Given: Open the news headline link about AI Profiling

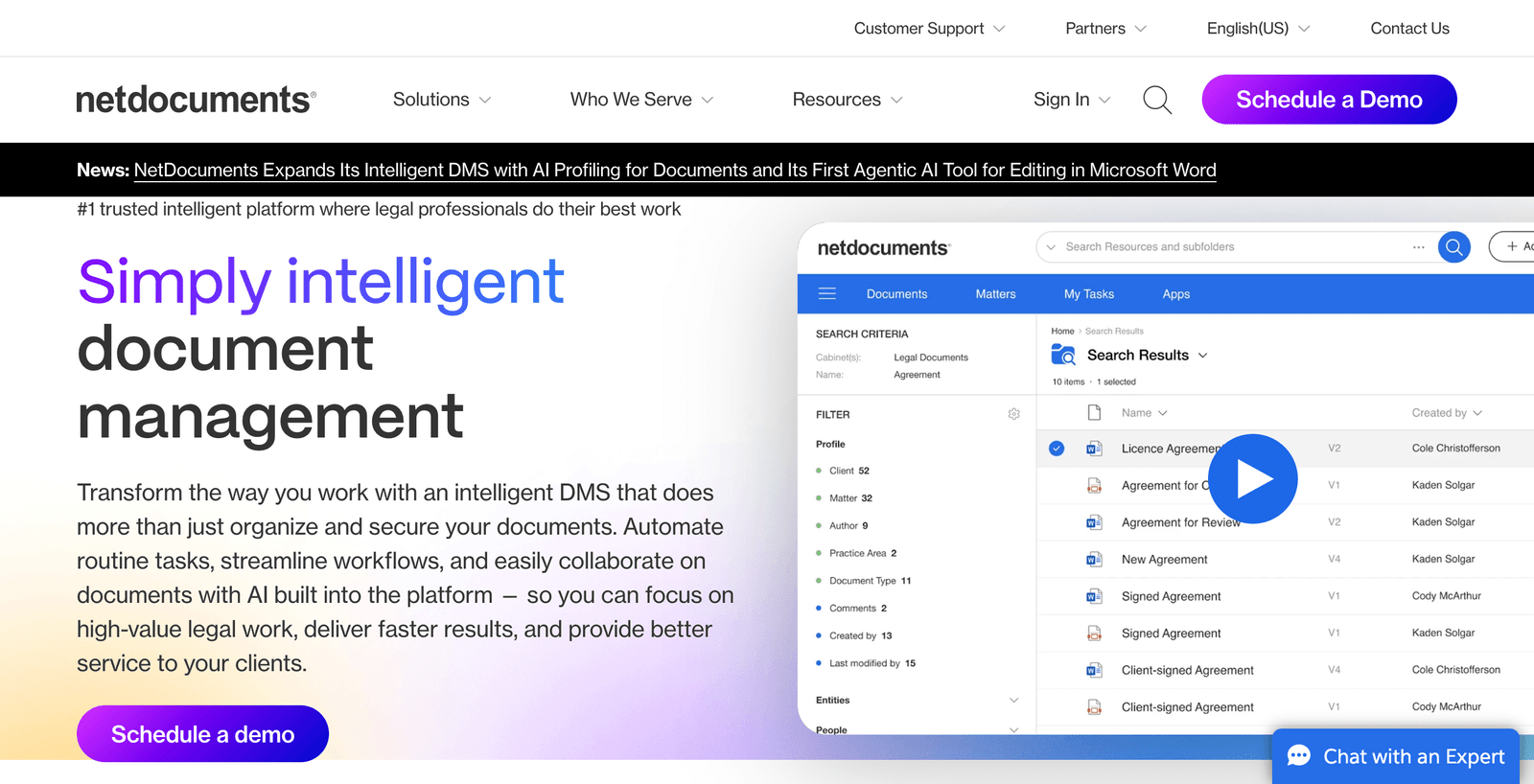Looking at the screenshot, I should click(675, 170).
